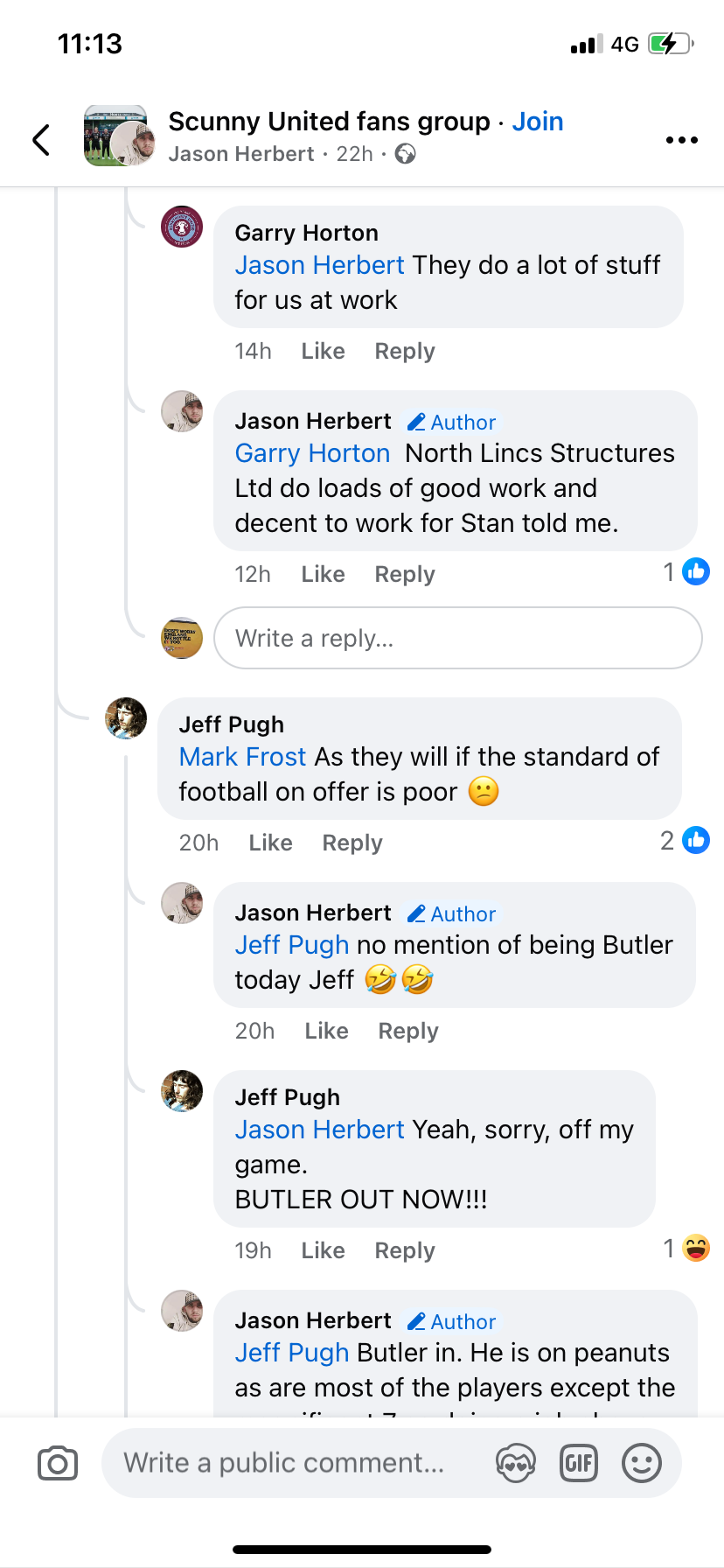Like Garry Horton's comment

[x=323, y=352]
